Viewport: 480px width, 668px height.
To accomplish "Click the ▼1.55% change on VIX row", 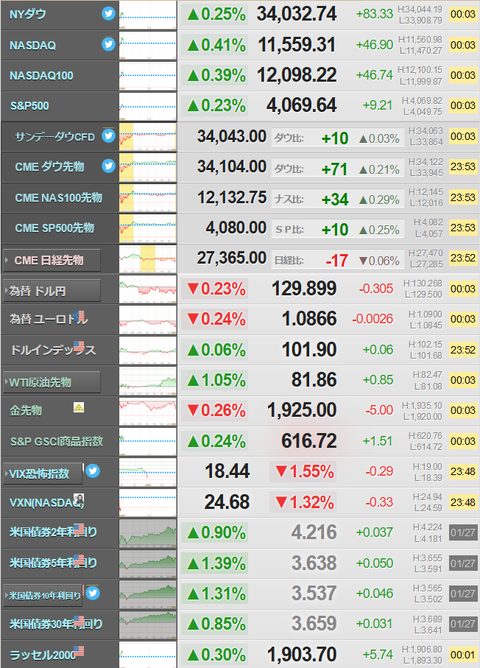I will point(304,472).
